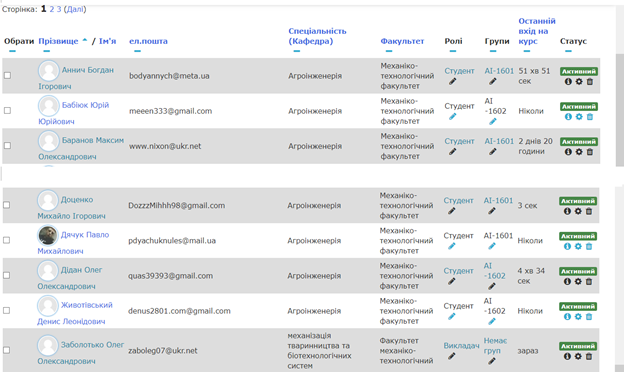This screenshot has height=373, width=625.
Task: Delete enrolment trash icon for Бабіюк Юрій
Action: coord(590,116)
